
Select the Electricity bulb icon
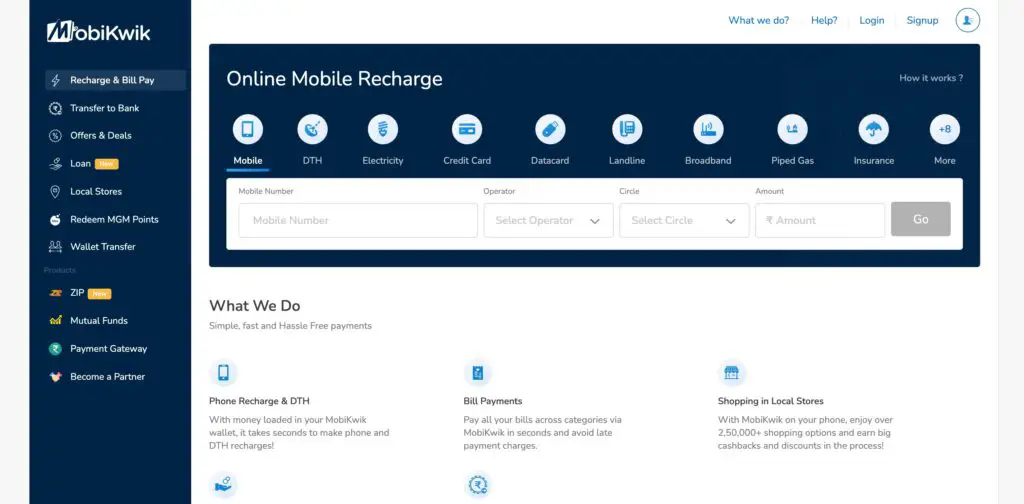pyautogui.click(x=383, y=129)
